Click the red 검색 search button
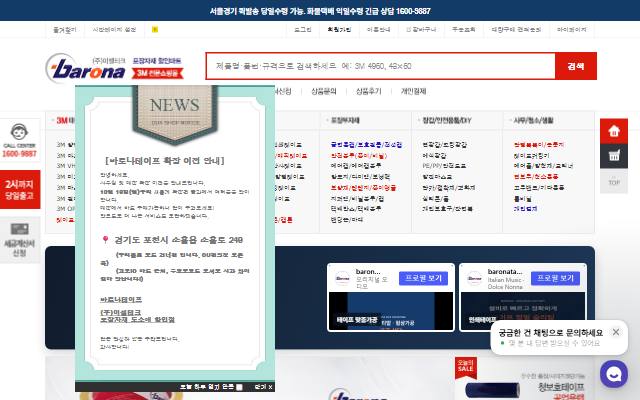This screenshot has width=640, height=400. 576,66
